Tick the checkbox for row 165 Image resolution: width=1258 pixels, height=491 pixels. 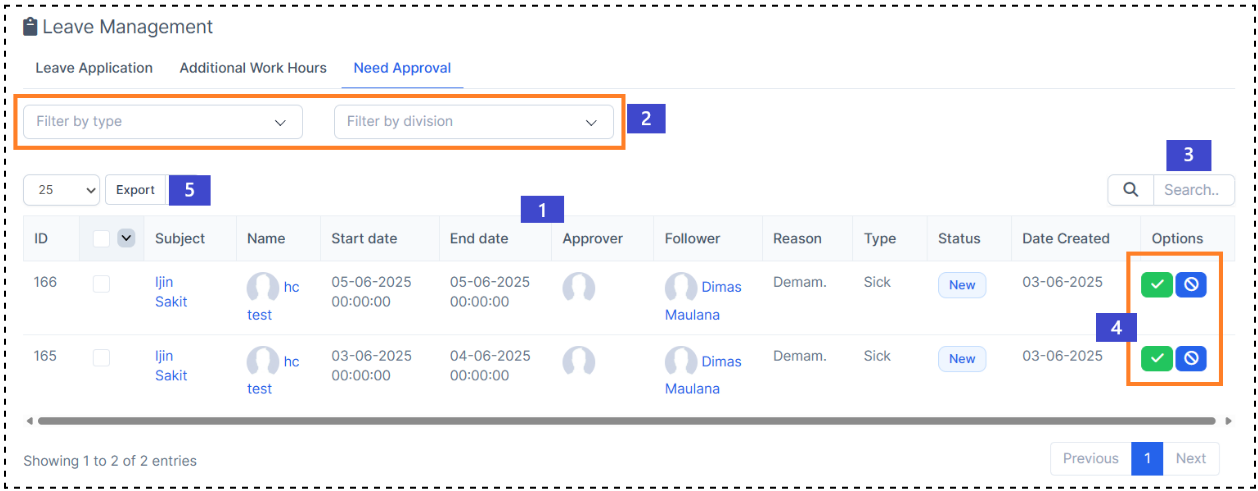pyautogui.click(x=101, y=357)
